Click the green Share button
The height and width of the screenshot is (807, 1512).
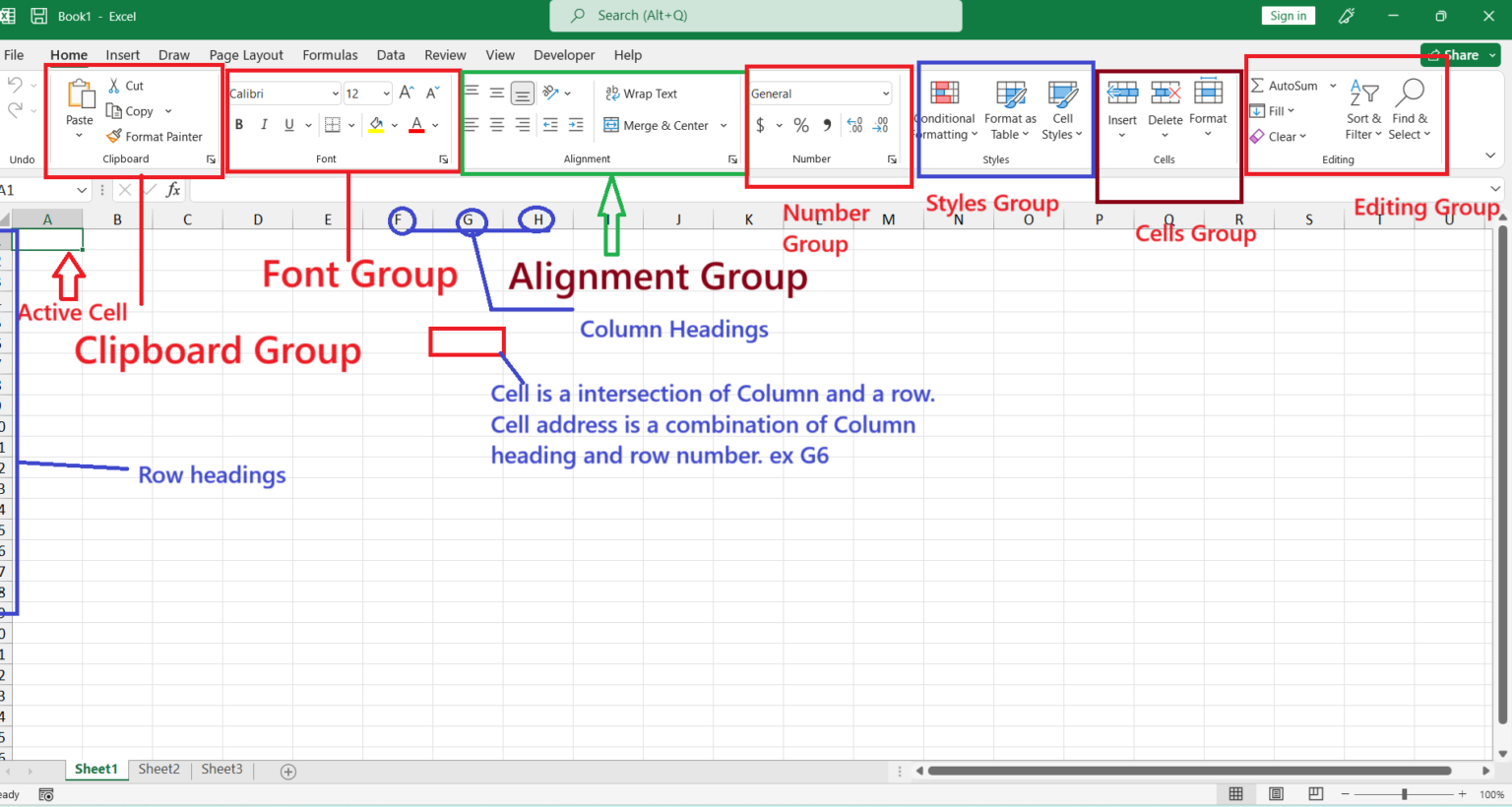click(x=1460, y=55)
